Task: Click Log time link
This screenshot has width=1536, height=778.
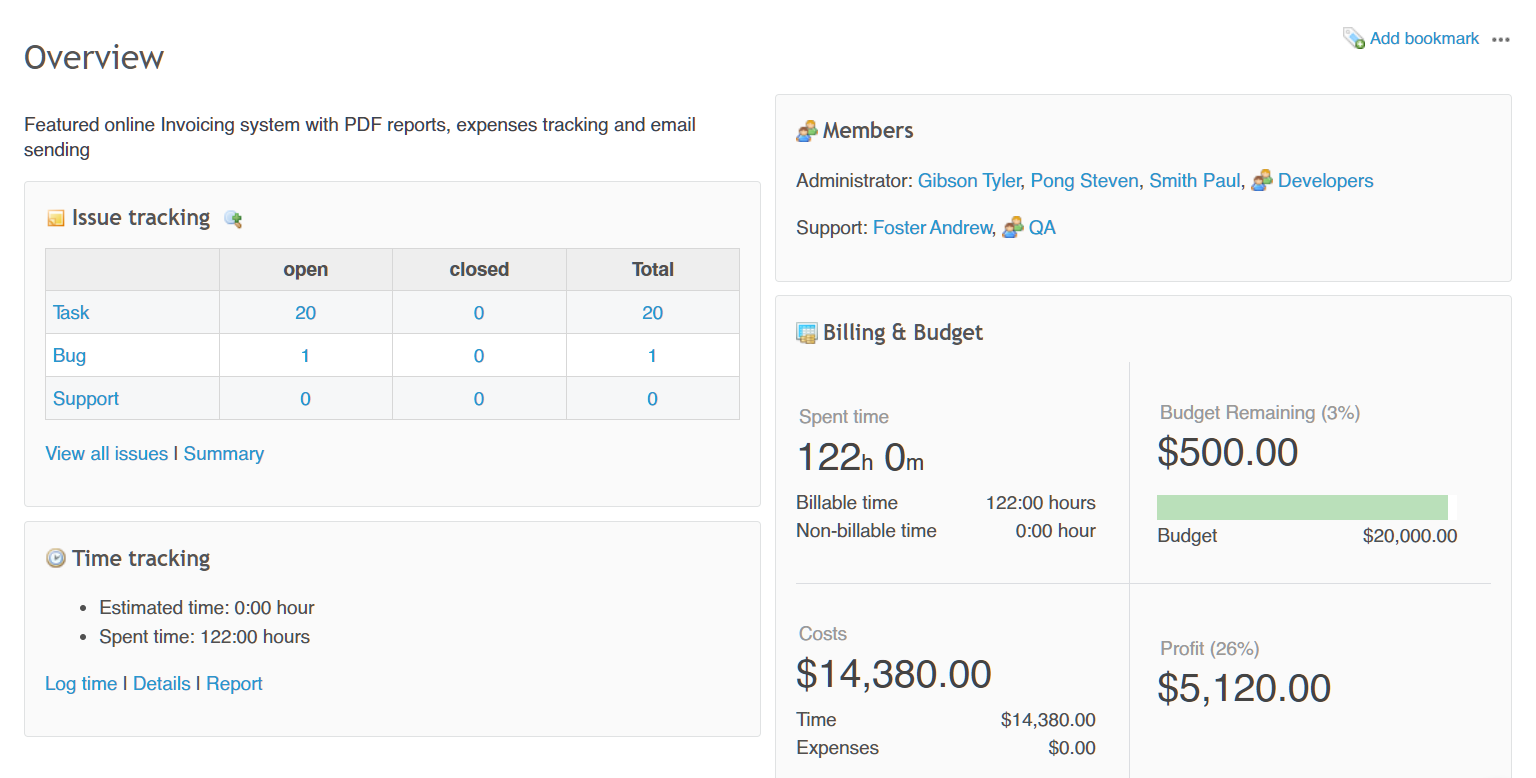Action: [x=81, y=684]
